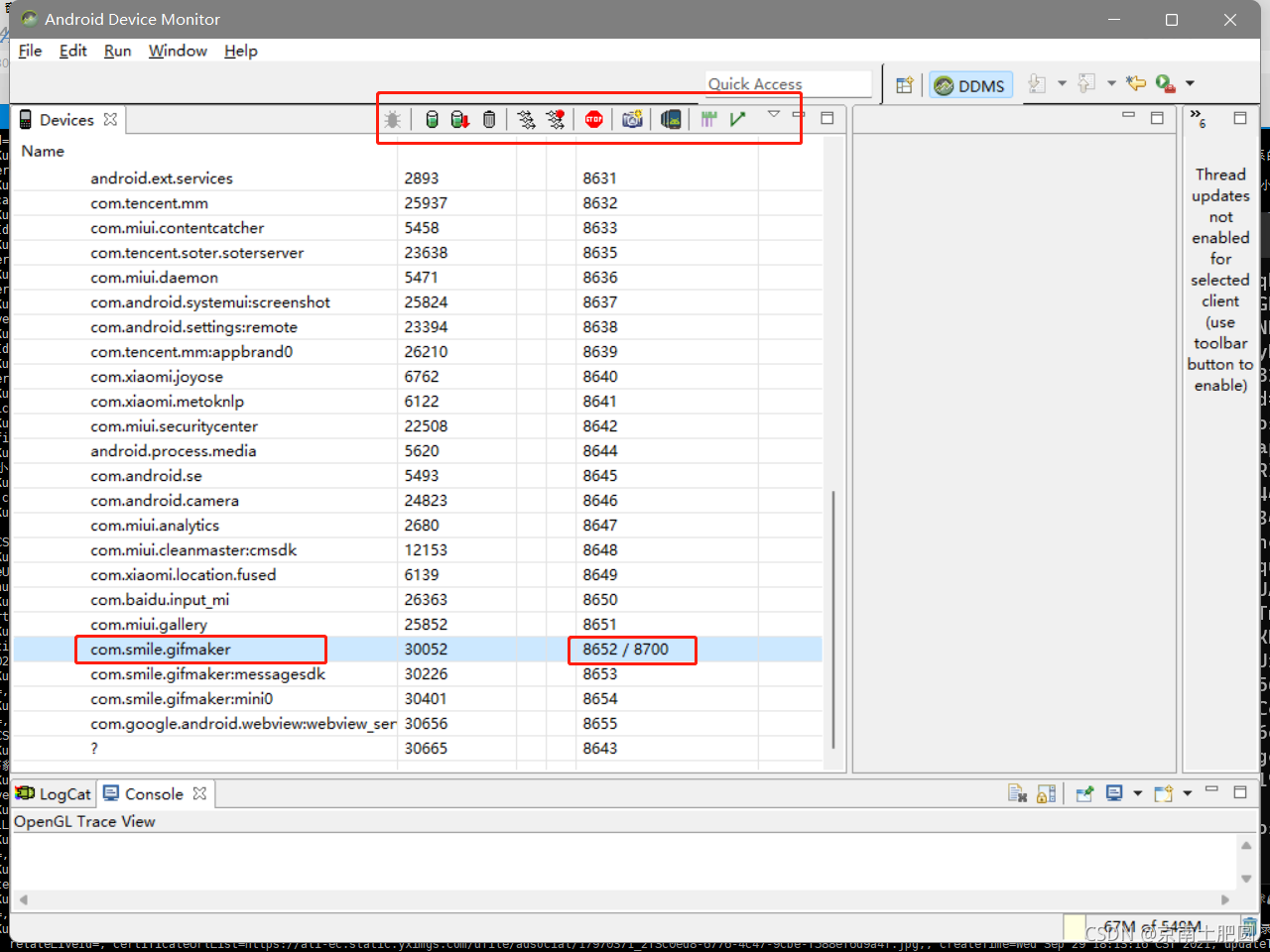This screenshot has height=952, width=1270.
Task: Click the red Stop Process icon
Action: coord(594,120)
